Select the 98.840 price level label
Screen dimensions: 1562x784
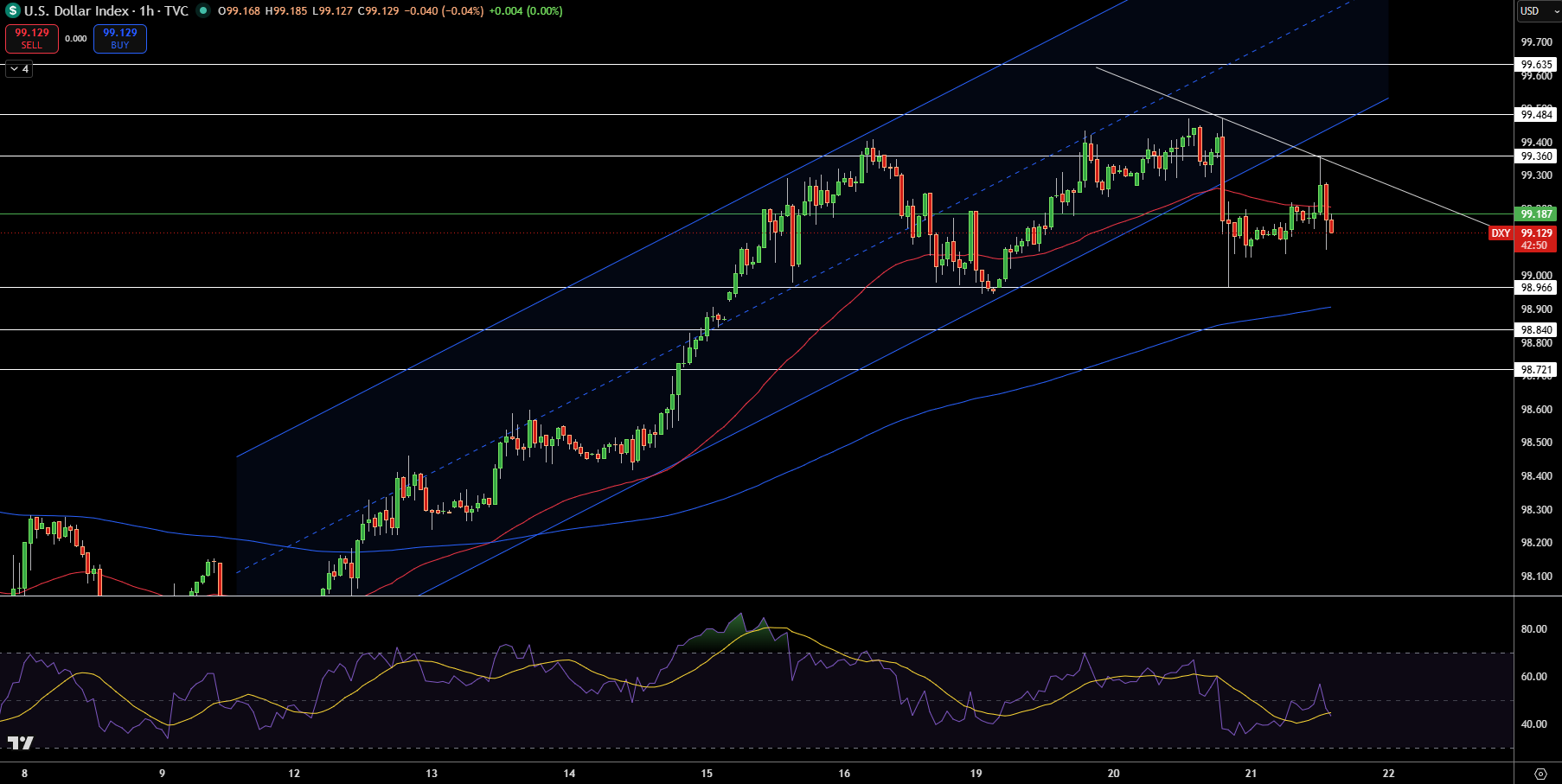coord(1536,330)
